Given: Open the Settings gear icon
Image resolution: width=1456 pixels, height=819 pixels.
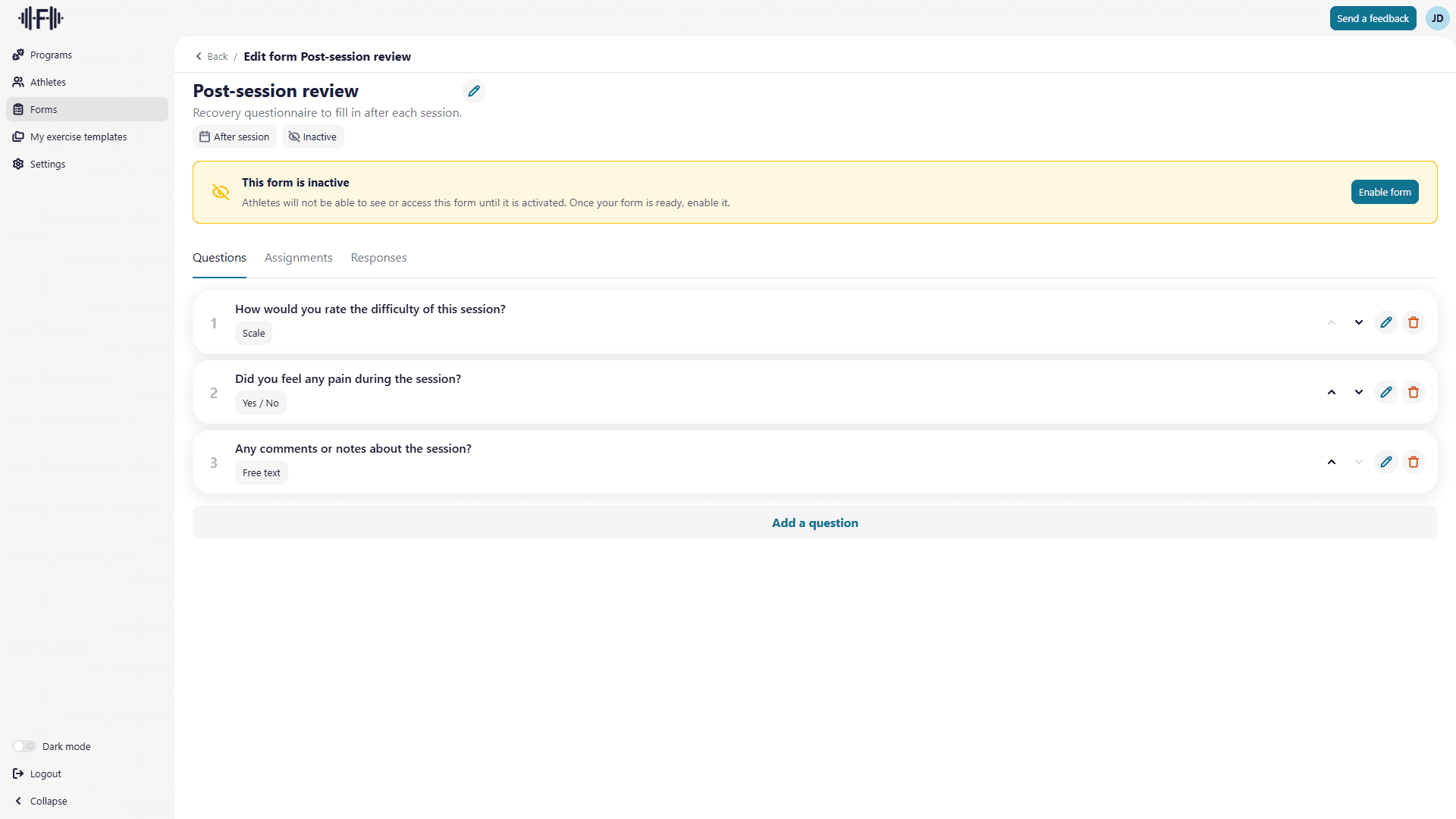Looking at the screenshot, I should point(18,164).
